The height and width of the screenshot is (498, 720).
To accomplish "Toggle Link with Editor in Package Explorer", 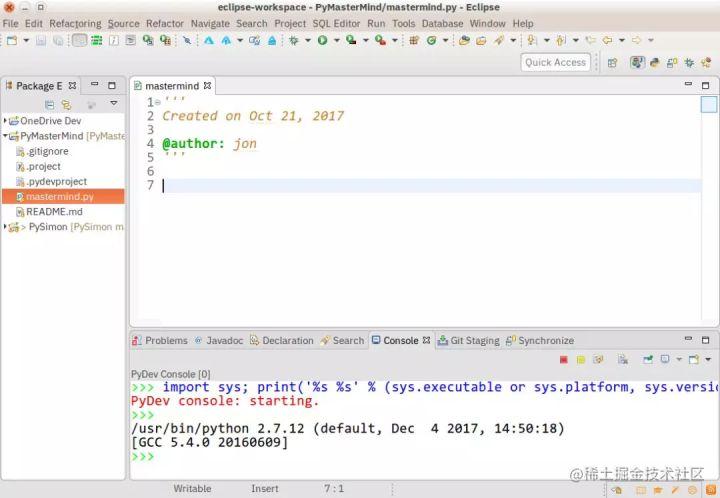I will pyautogui.click(x=67, y=105).
